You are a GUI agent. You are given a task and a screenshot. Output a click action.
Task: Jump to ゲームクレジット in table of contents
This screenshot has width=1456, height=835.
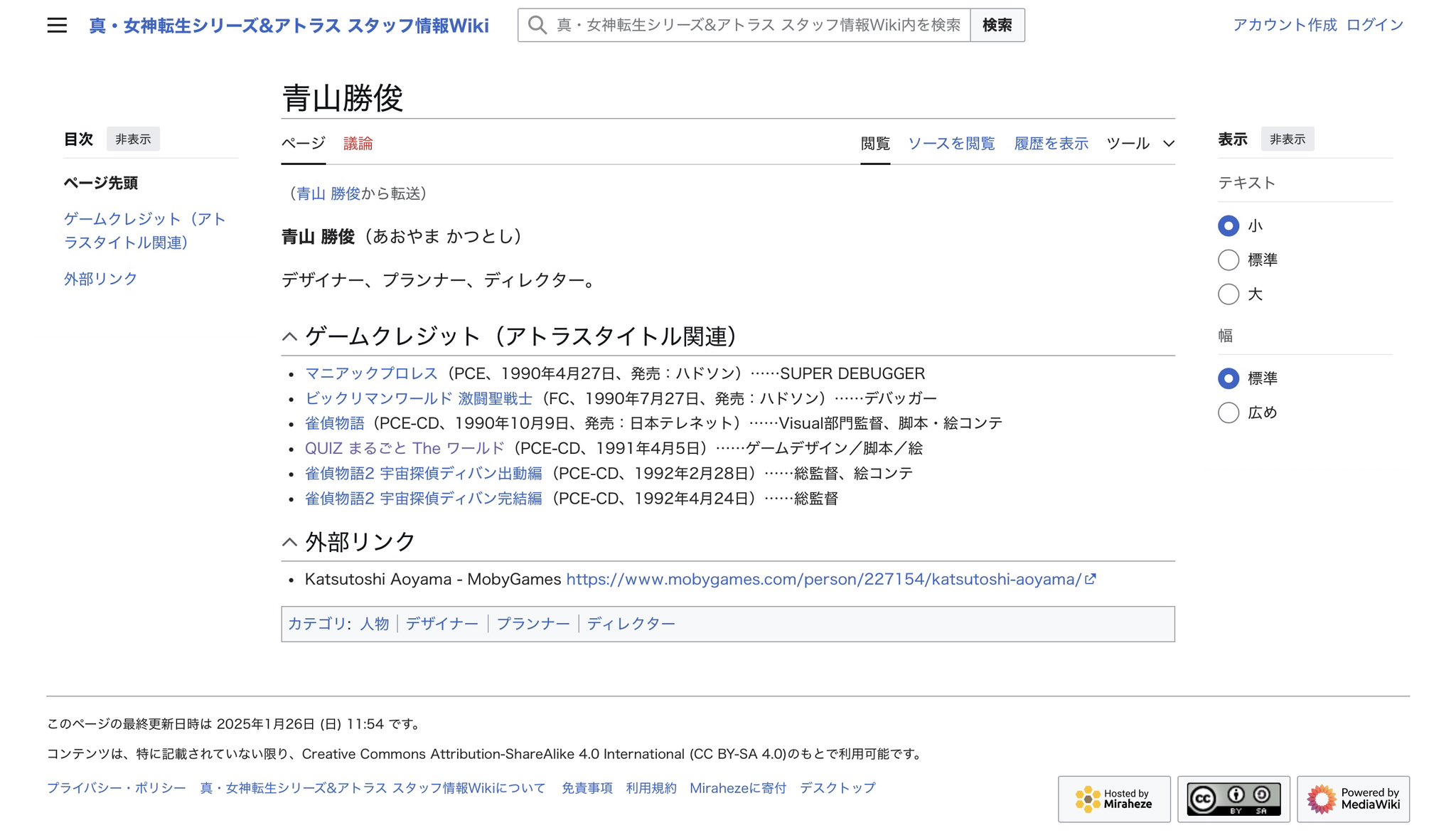(x=145, y=230)
